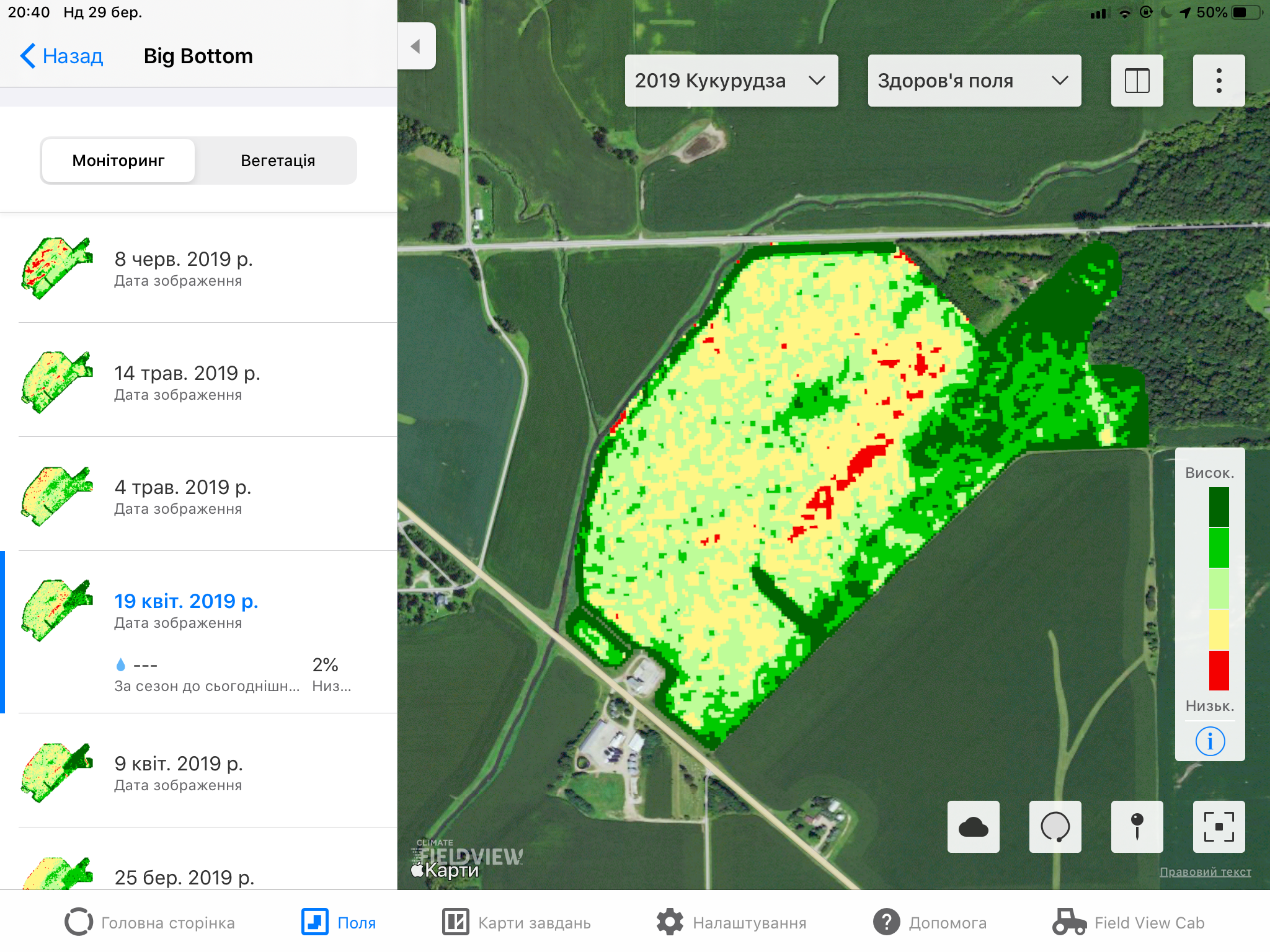Tap the Головна сторінка home icon
The width and height of the screenshot is (1270, 952).
coord(79,922)
